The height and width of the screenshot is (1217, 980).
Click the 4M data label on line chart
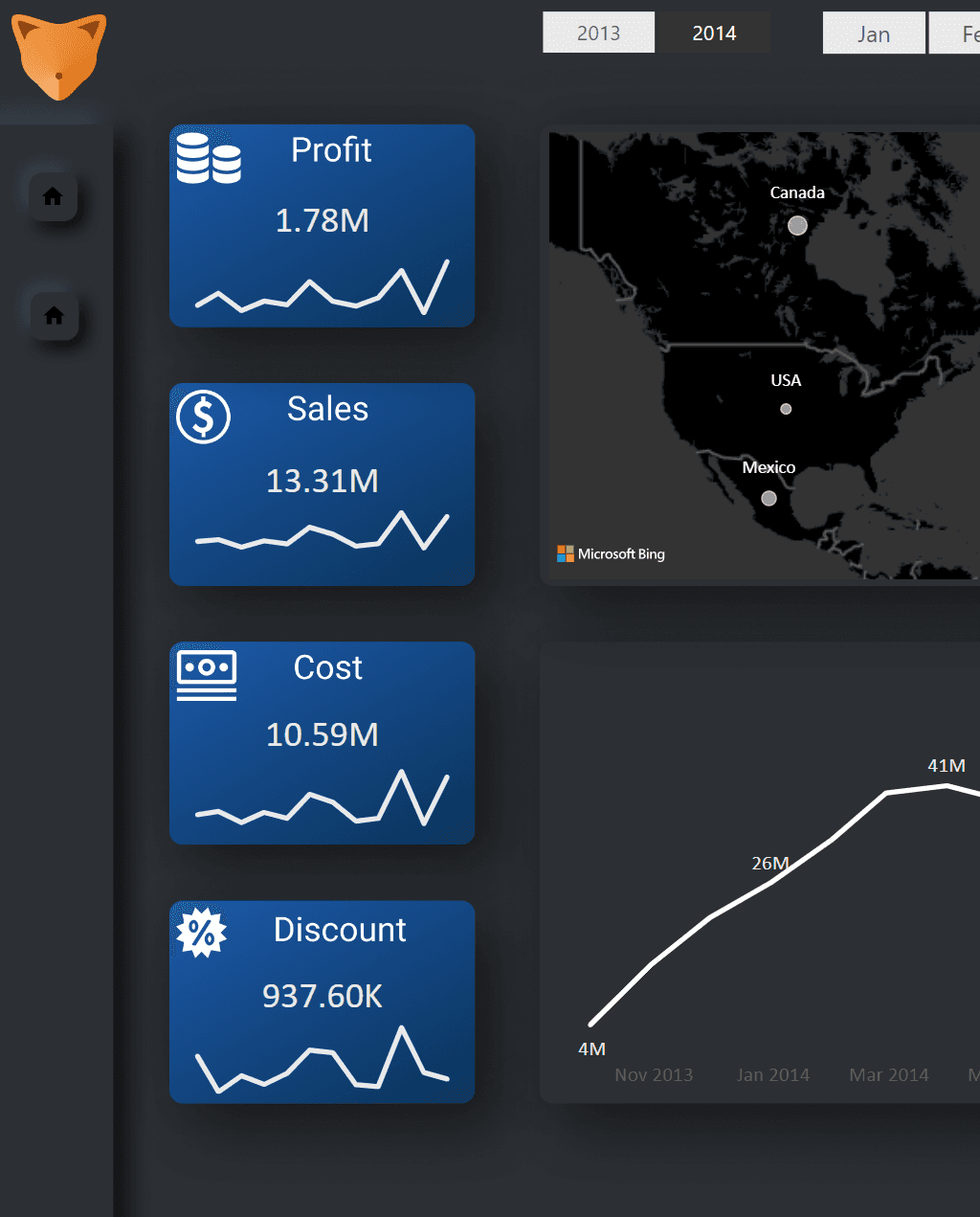591,1048
